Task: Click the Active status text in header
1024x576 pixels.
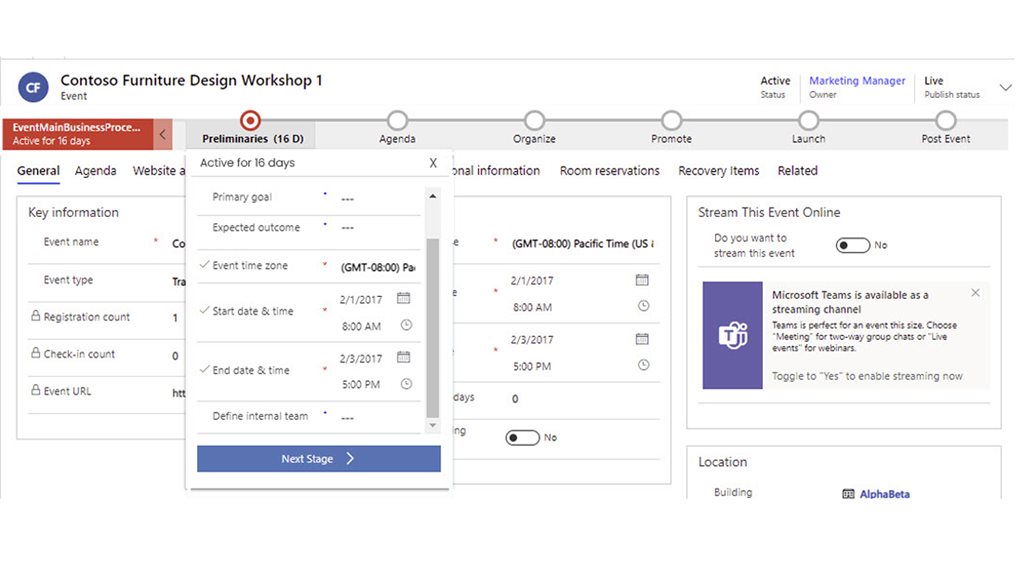Action: coord(775,80)
